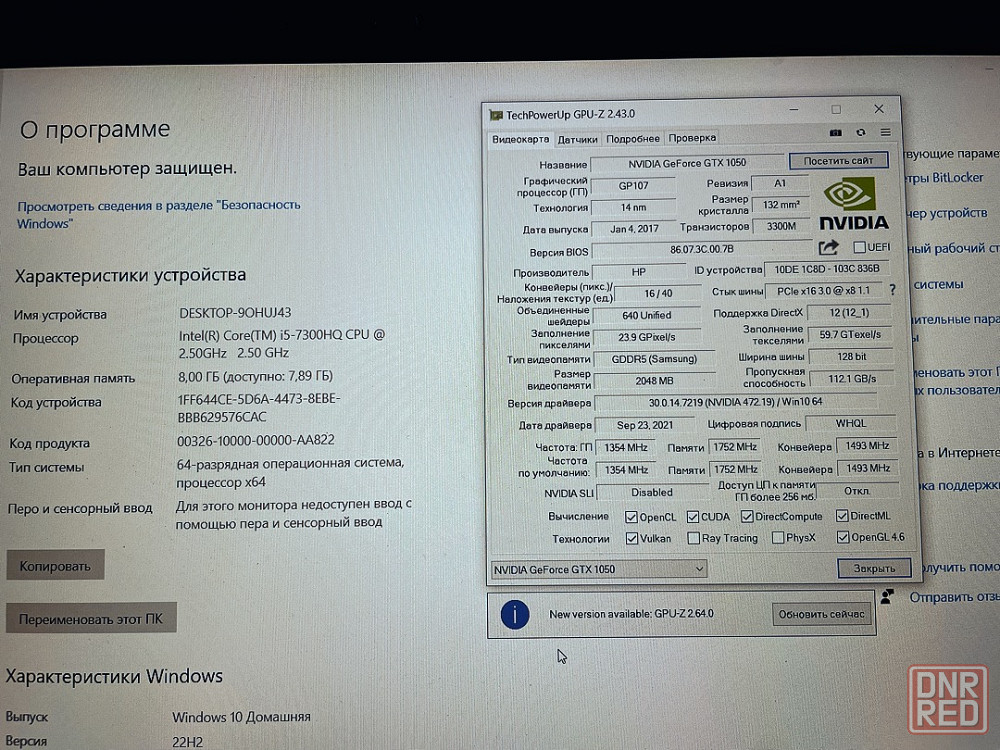Minimize the GPU-Z window
Screen dimensions: 1000x750
point(794,110)
